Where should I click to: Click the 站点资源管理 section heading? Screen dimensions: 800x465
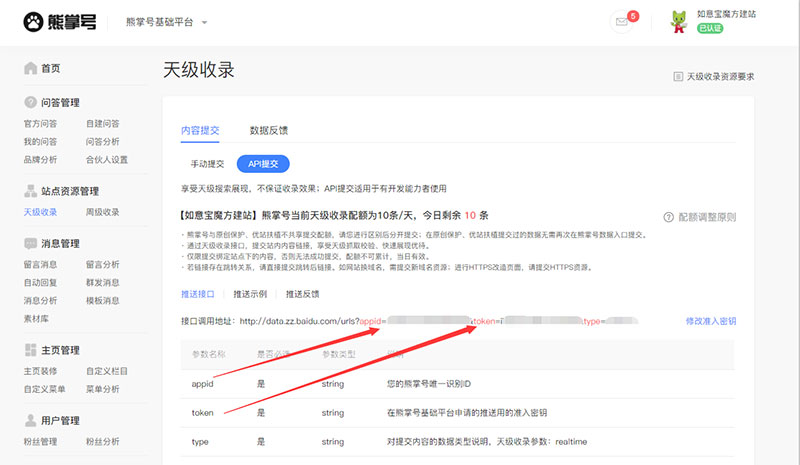[x=70, y=191]
